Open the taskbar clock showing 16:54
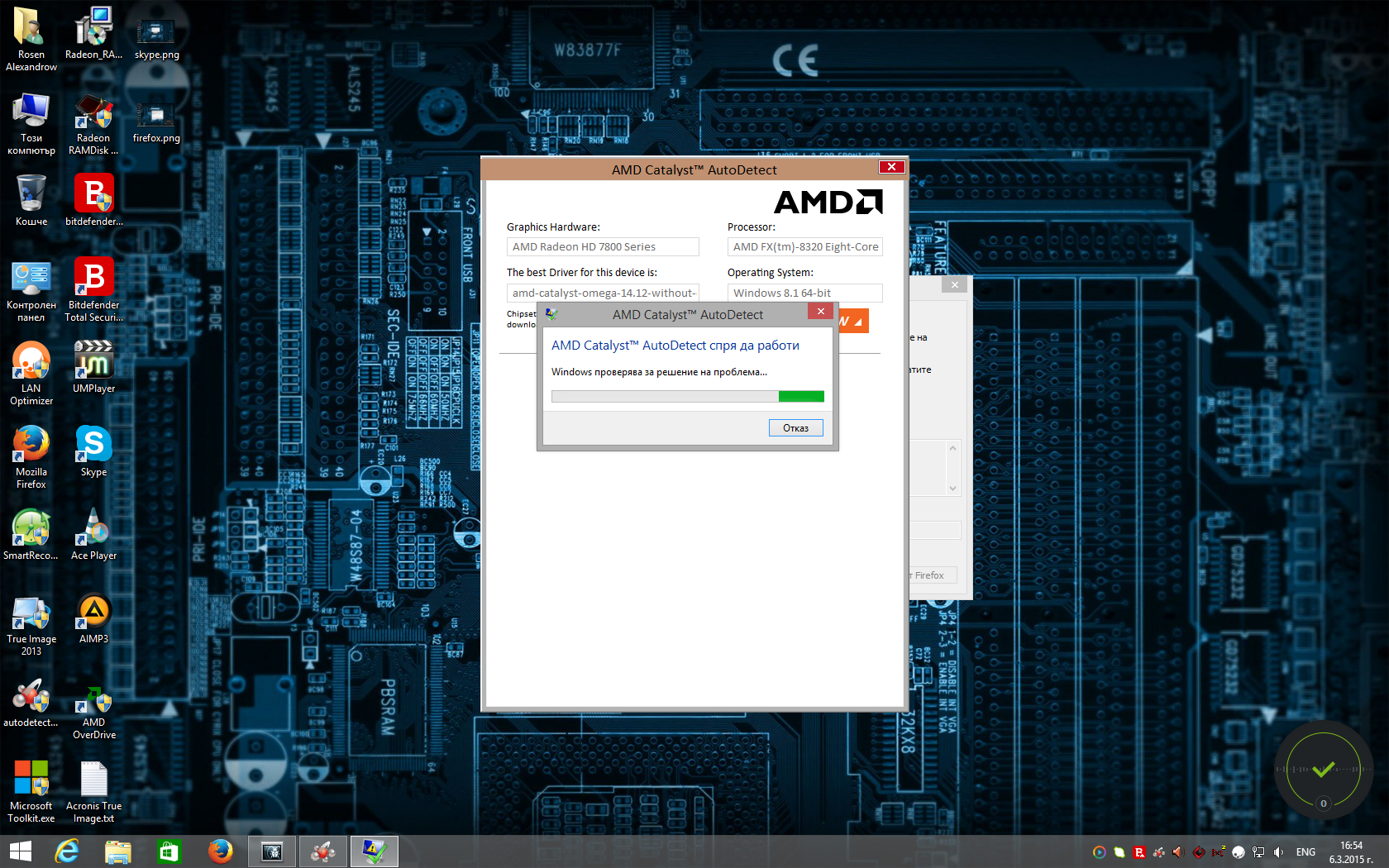 1351,852
